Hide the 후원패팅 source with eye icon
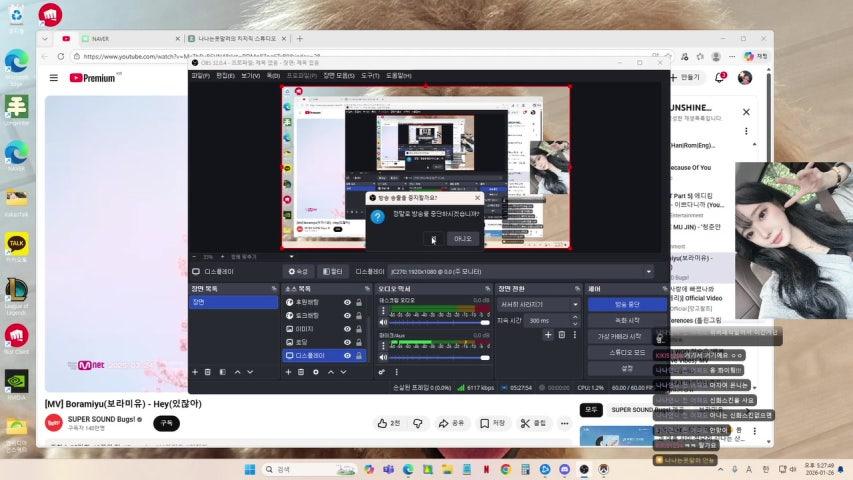The width and height of the screenshot is (853, 480). tap(347, 302)
